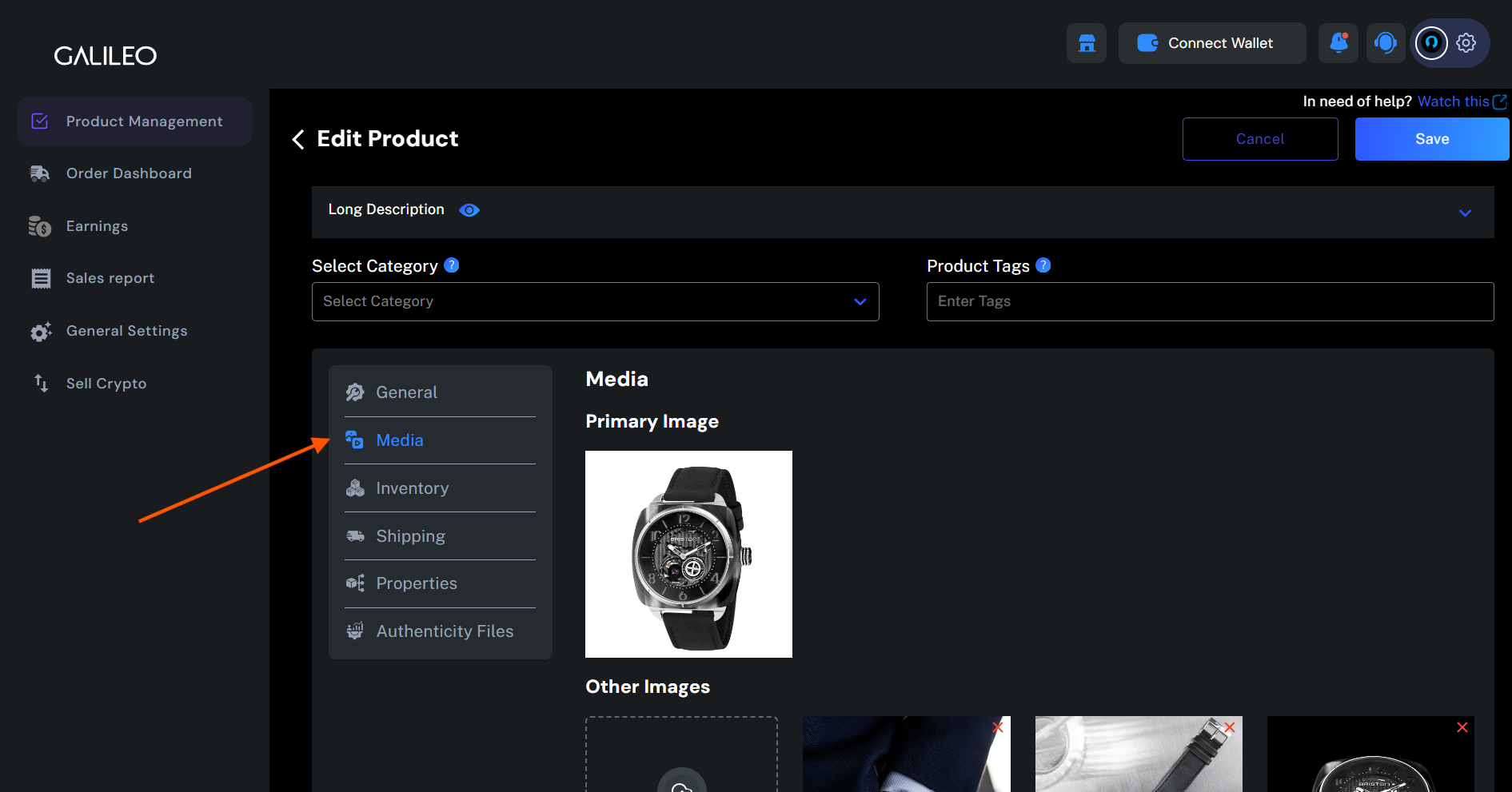Open Product Management in sidebar
The width and height of the screenshot is (1512, 792).
[x=134, y=121]
